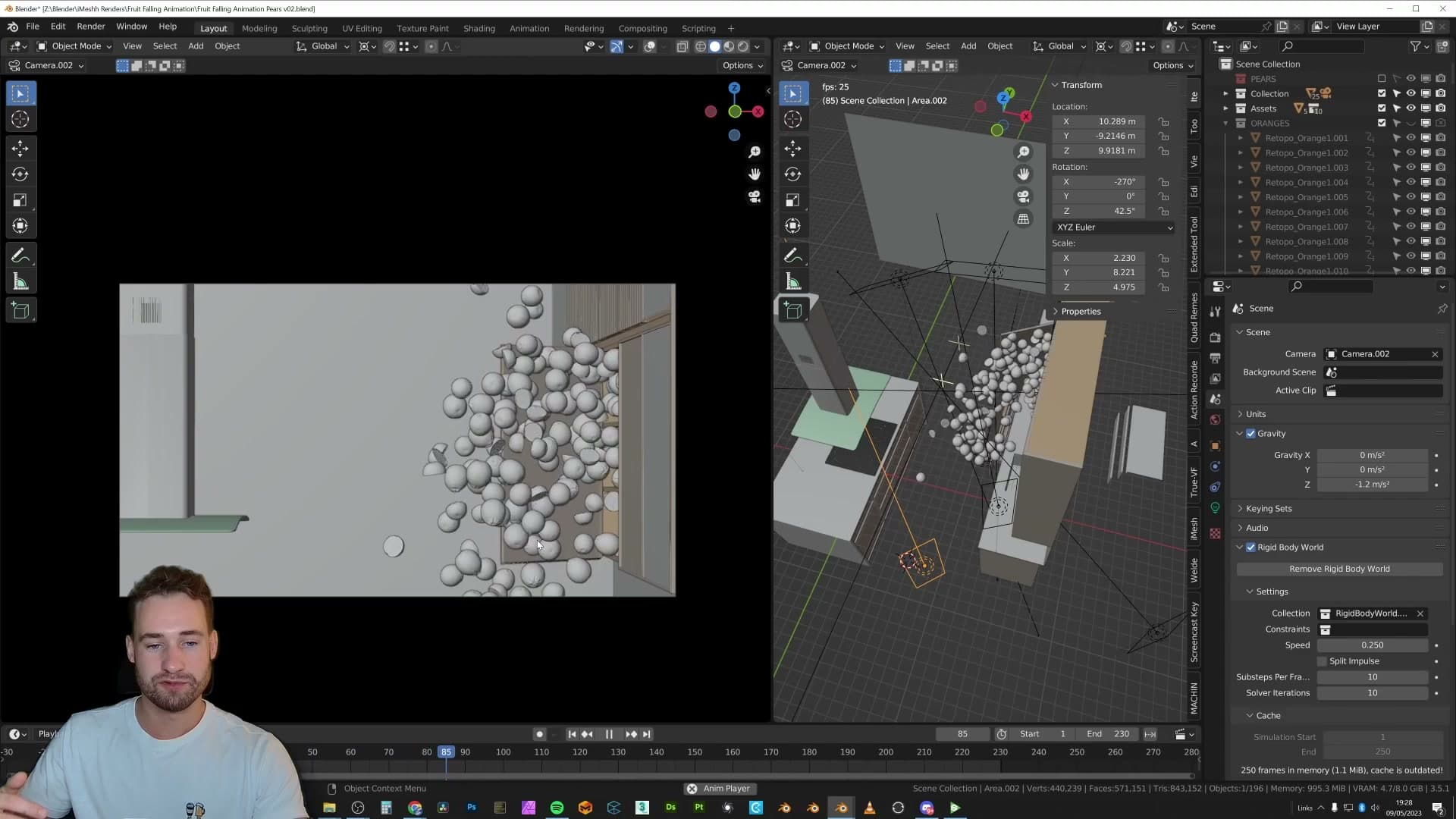Image resolution: width=1456 pixels, height=819 pixels.
Task: Toggle exclude checkbox for Collection
Action: pyautogui.click(x=1382, y=94)
